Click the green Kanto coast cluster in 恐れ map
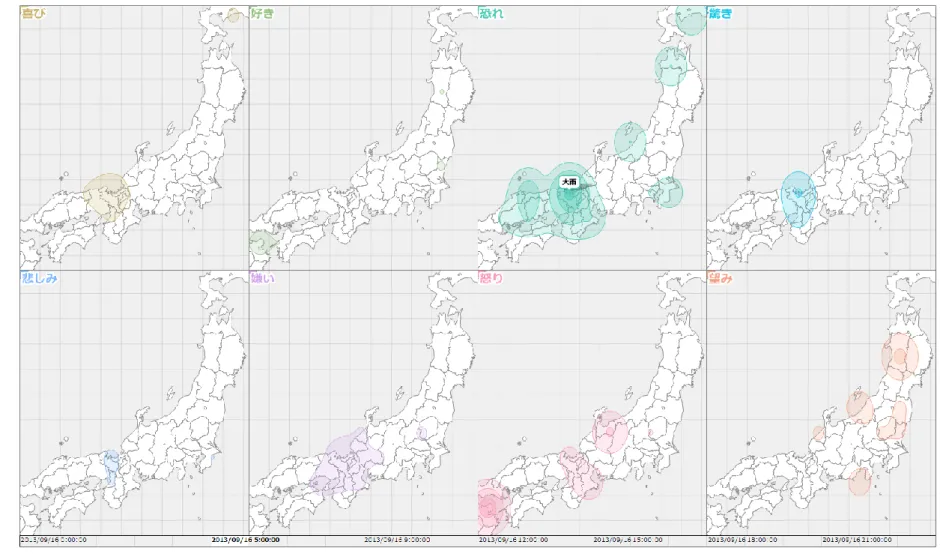 coord(667,192)
